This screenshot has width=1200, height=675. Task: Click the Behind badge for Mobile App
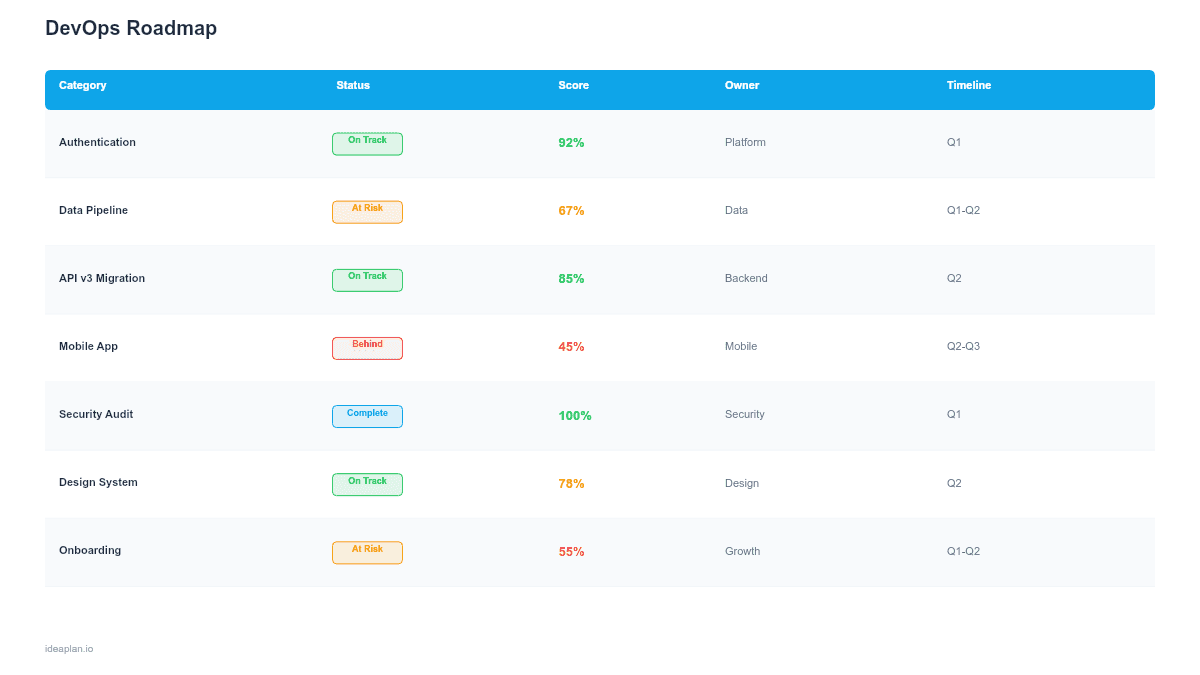(x=367, y=348)
